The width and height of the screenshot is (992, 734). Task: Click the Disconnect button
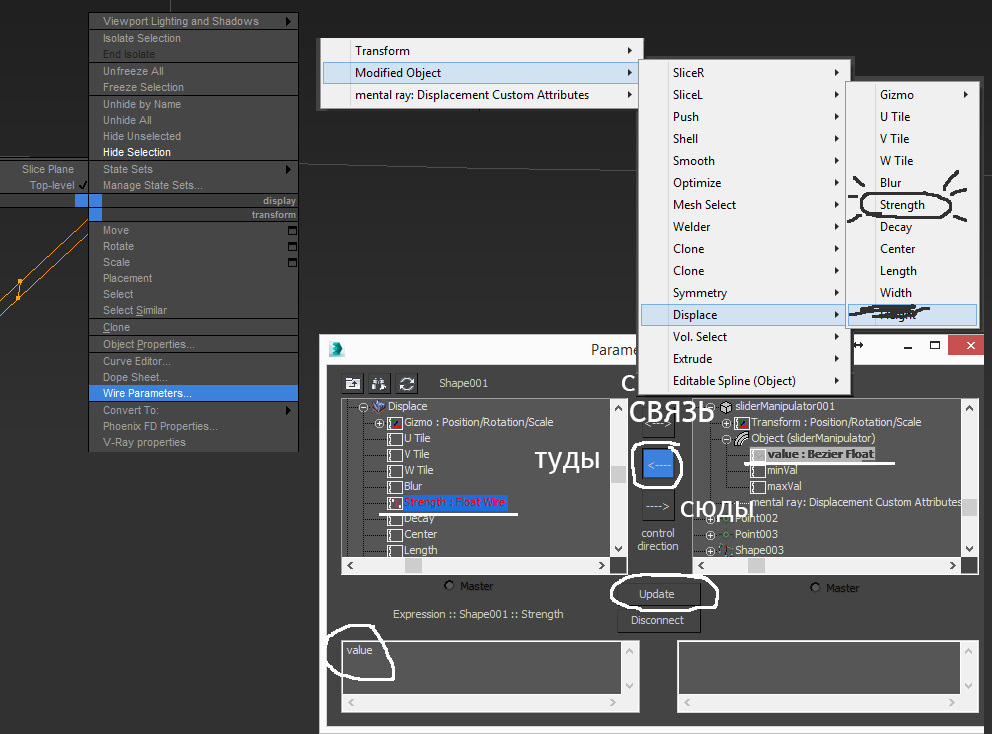click(657, 620)
